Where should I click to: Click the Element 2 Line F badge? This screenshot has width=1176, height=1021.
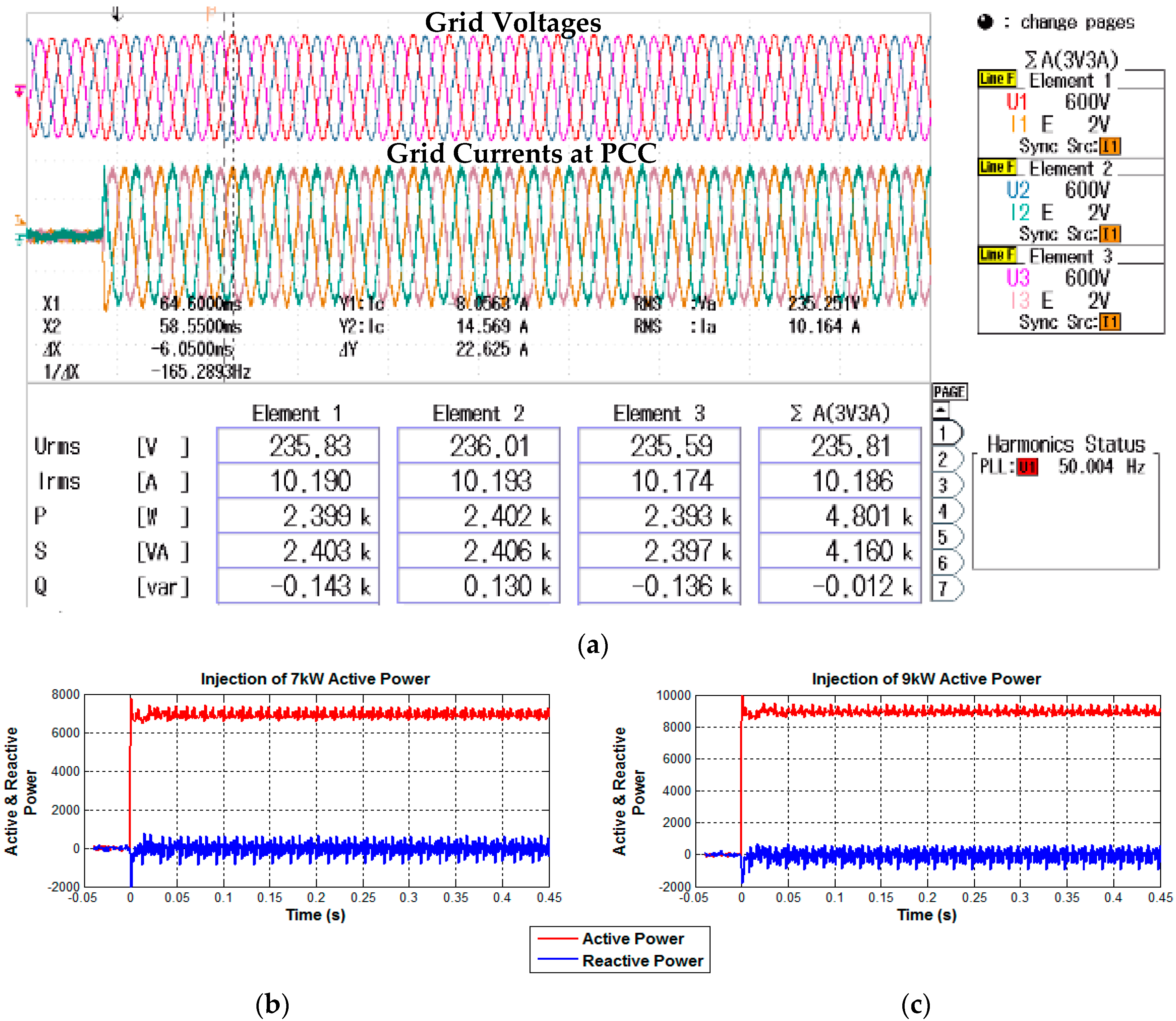[997, 167]
